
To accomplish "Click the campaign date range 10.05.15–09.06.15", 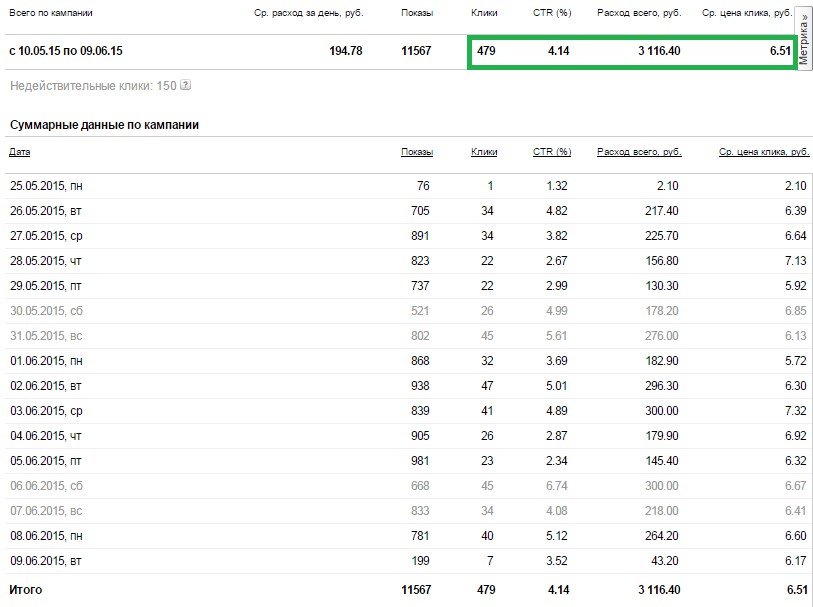I will [72, 50].
